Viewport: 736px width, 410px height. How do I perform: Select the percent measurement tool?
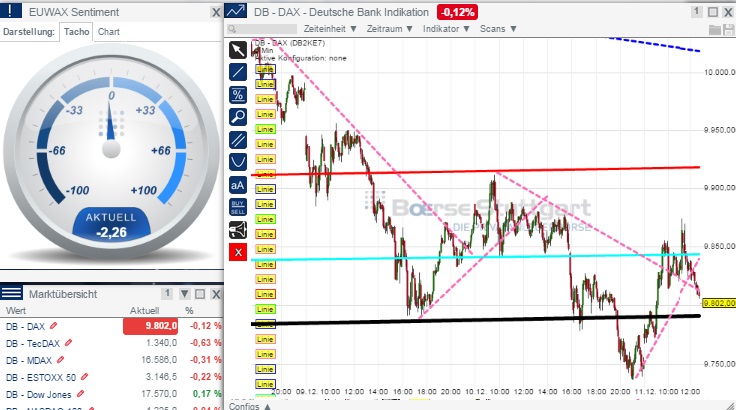(x=238, y=95)
